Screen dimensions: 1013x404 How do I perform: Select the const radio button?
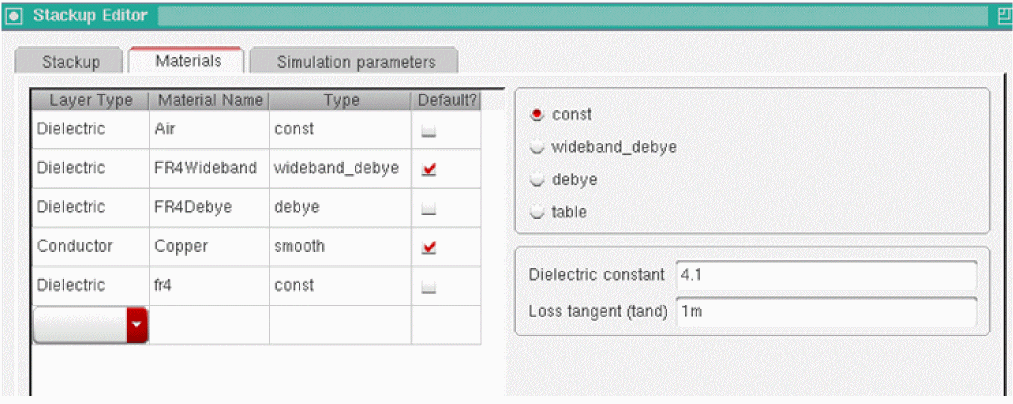point(538,114)
